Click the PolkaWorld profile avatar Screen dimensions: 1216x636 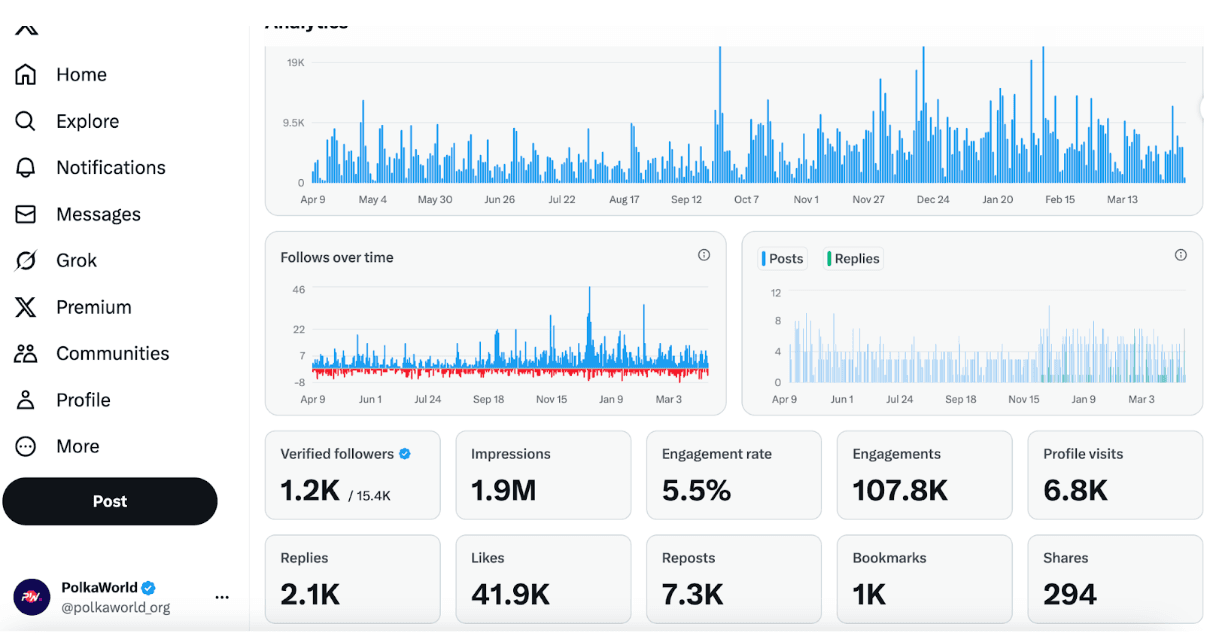[x=31, y=597]
